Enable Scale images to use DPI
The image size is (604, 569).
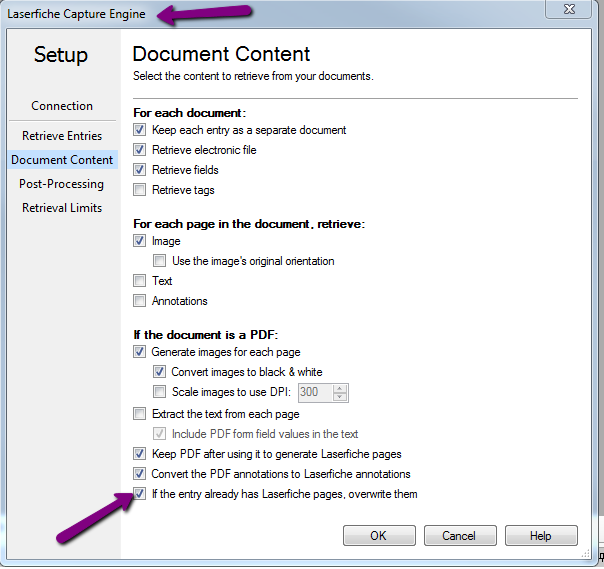pos(159,392)
